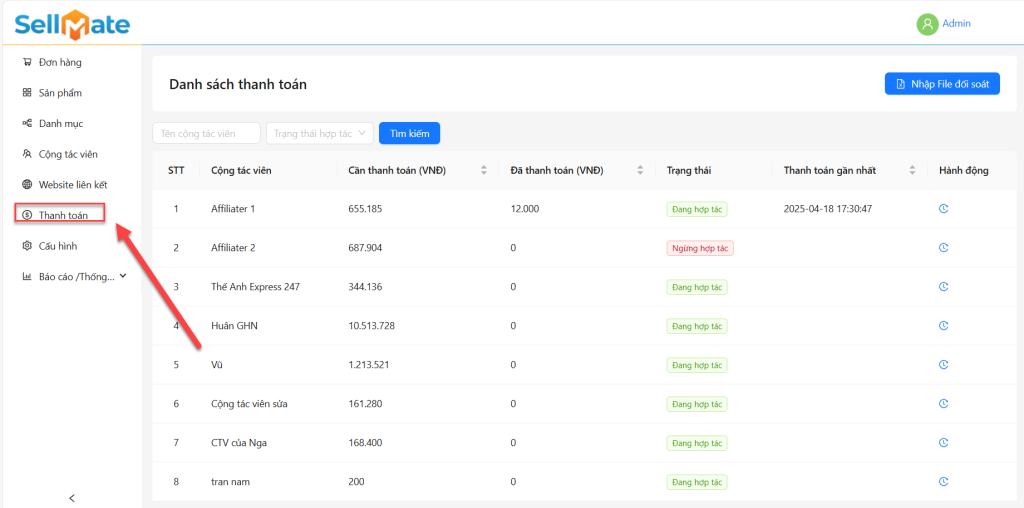Open payment history icon for tran nam
This screenshot has width=1024, height=508.
(x=943, y=482)
